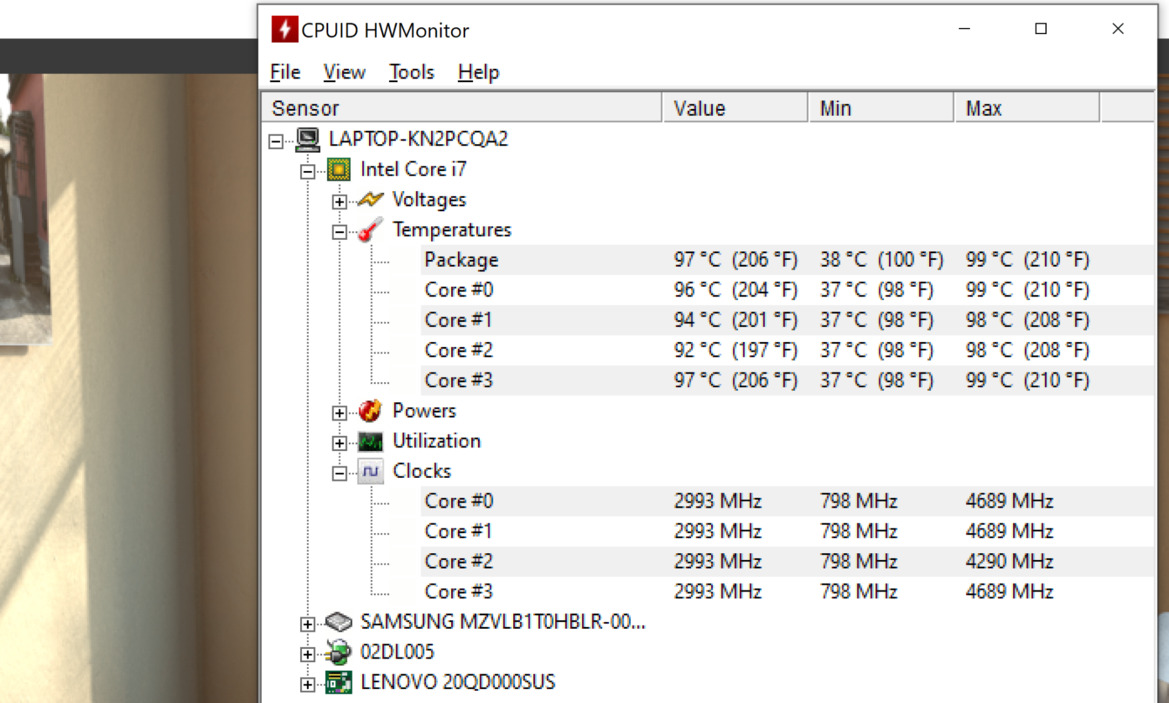
Task: Click the LENOVO 20QD000SUS label
Action: click(x=458, y=682)
